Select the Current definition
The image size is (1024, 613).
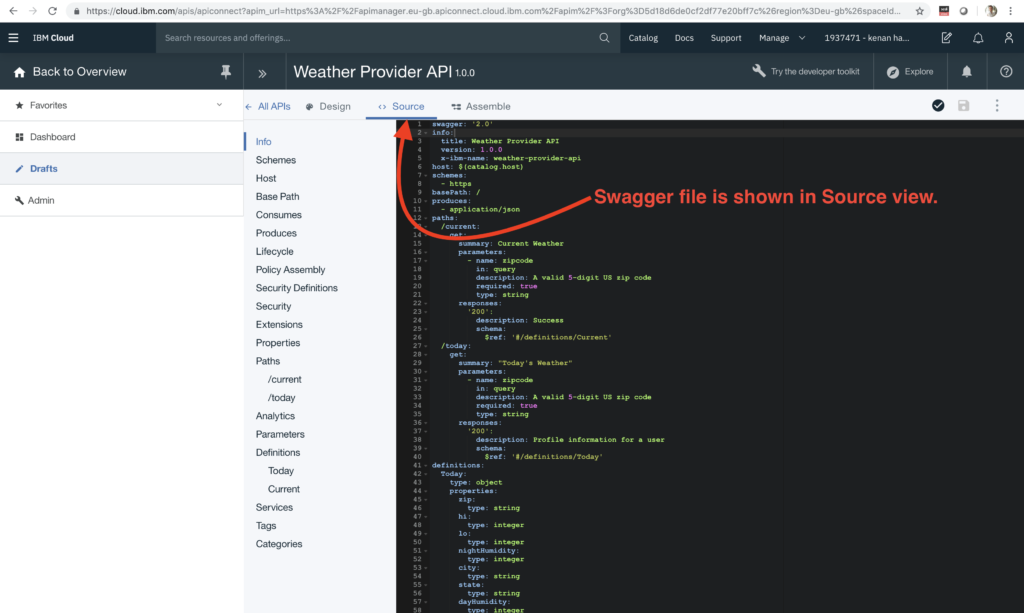click(x=283, y=489)
